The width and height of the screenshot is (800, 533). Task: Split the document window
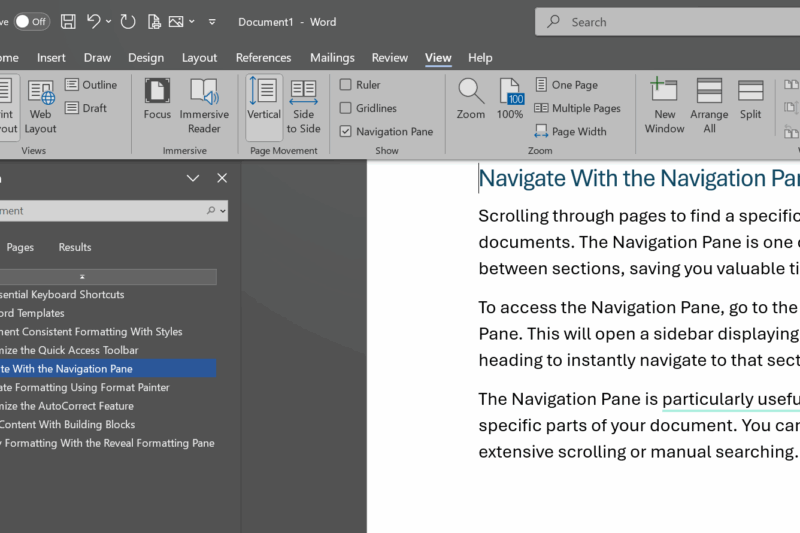[751, 100]
